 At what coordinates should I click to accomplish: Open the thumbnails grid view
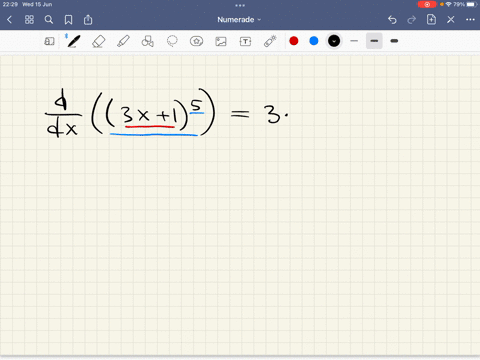29,20
